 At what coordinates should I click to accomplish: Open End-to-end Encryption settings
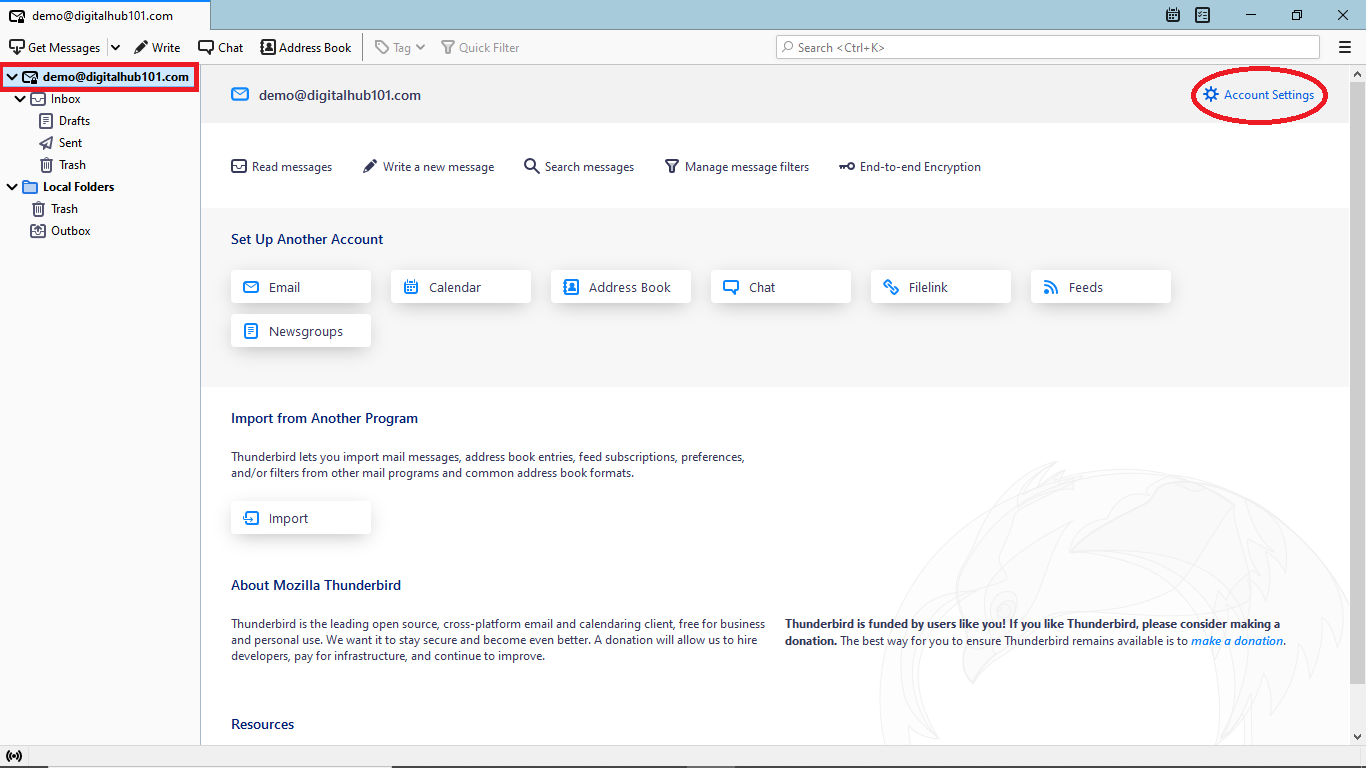[x=910, y=167]
